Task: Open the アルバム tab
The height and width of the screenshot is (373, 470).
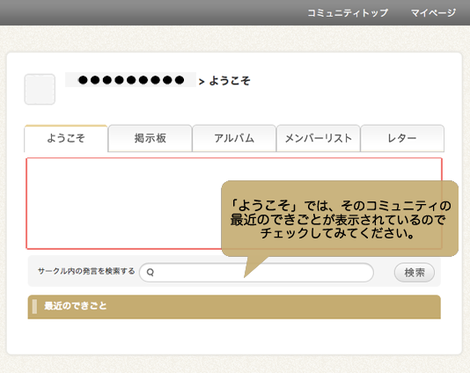Action: point(234,138)
